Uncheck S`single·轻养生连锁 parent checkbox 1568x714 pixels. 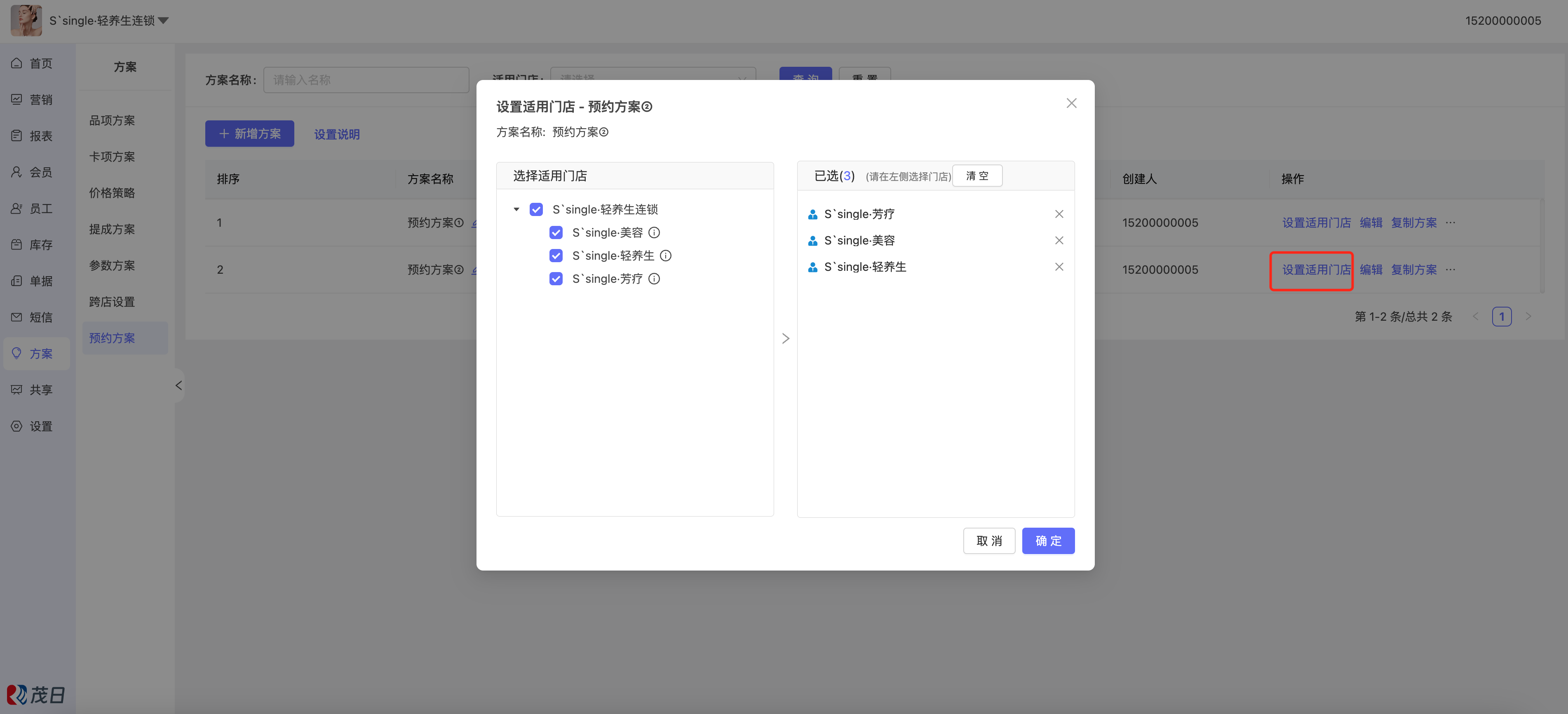[536, 209]
